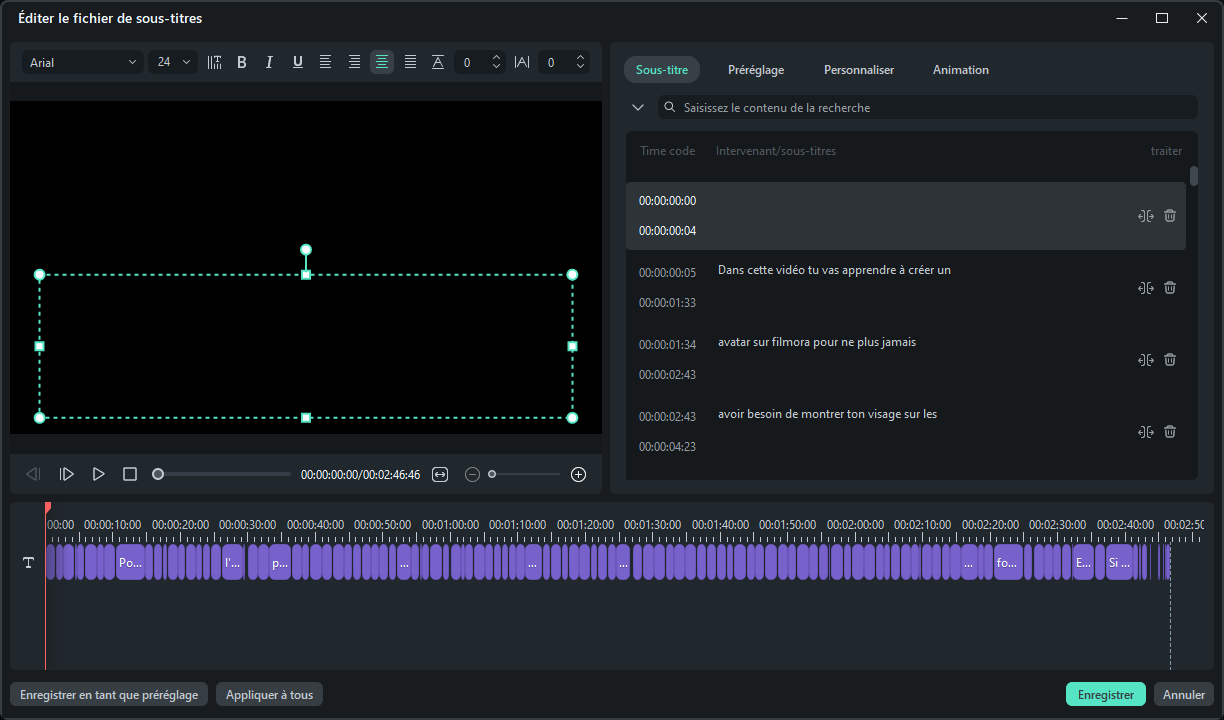Select the 'Po...' subtitle clip in timeline

pyautogui.click(x=131, y=562)
